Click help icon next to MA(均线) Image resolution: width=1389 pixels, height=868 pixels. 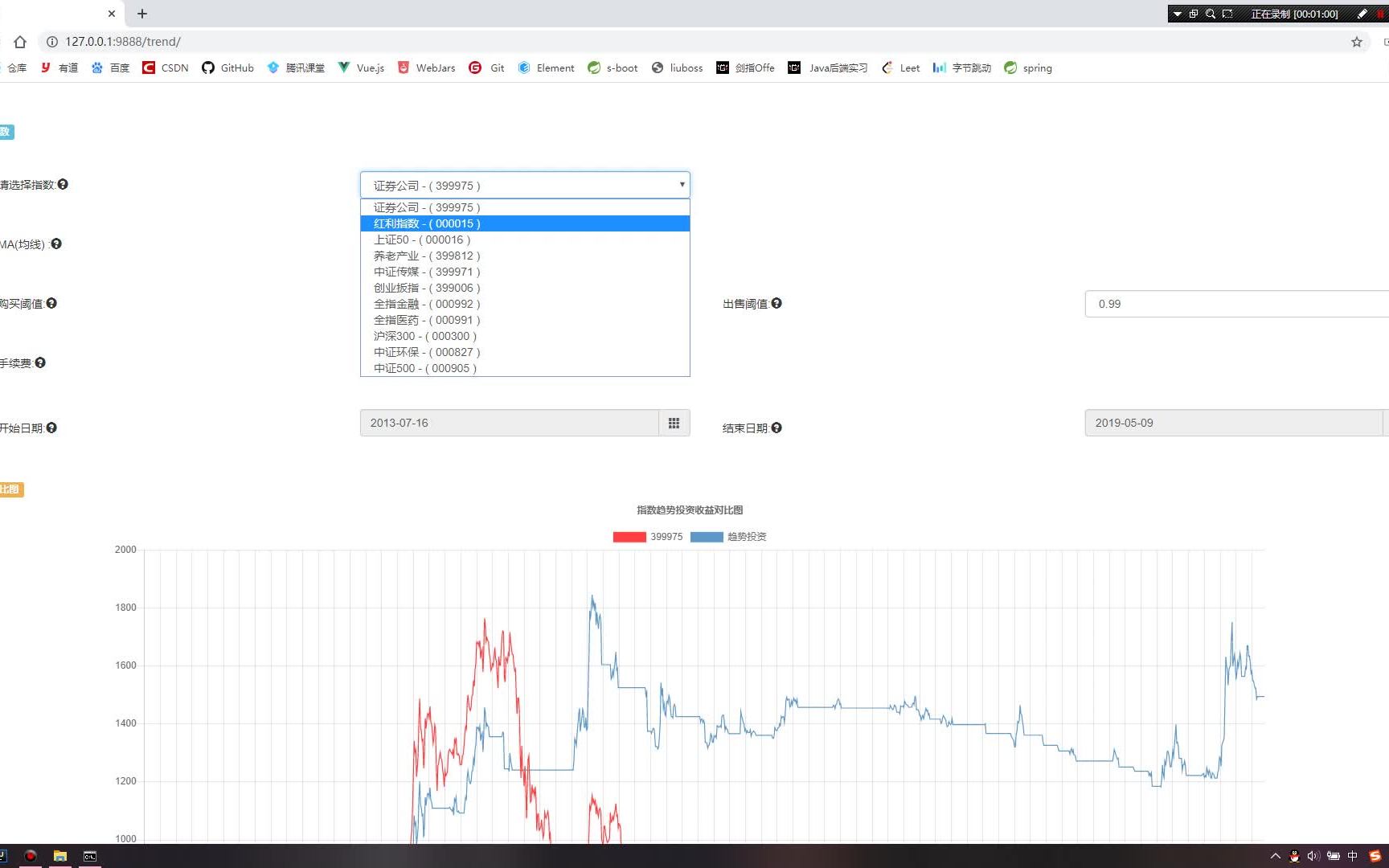coord(56,244)
